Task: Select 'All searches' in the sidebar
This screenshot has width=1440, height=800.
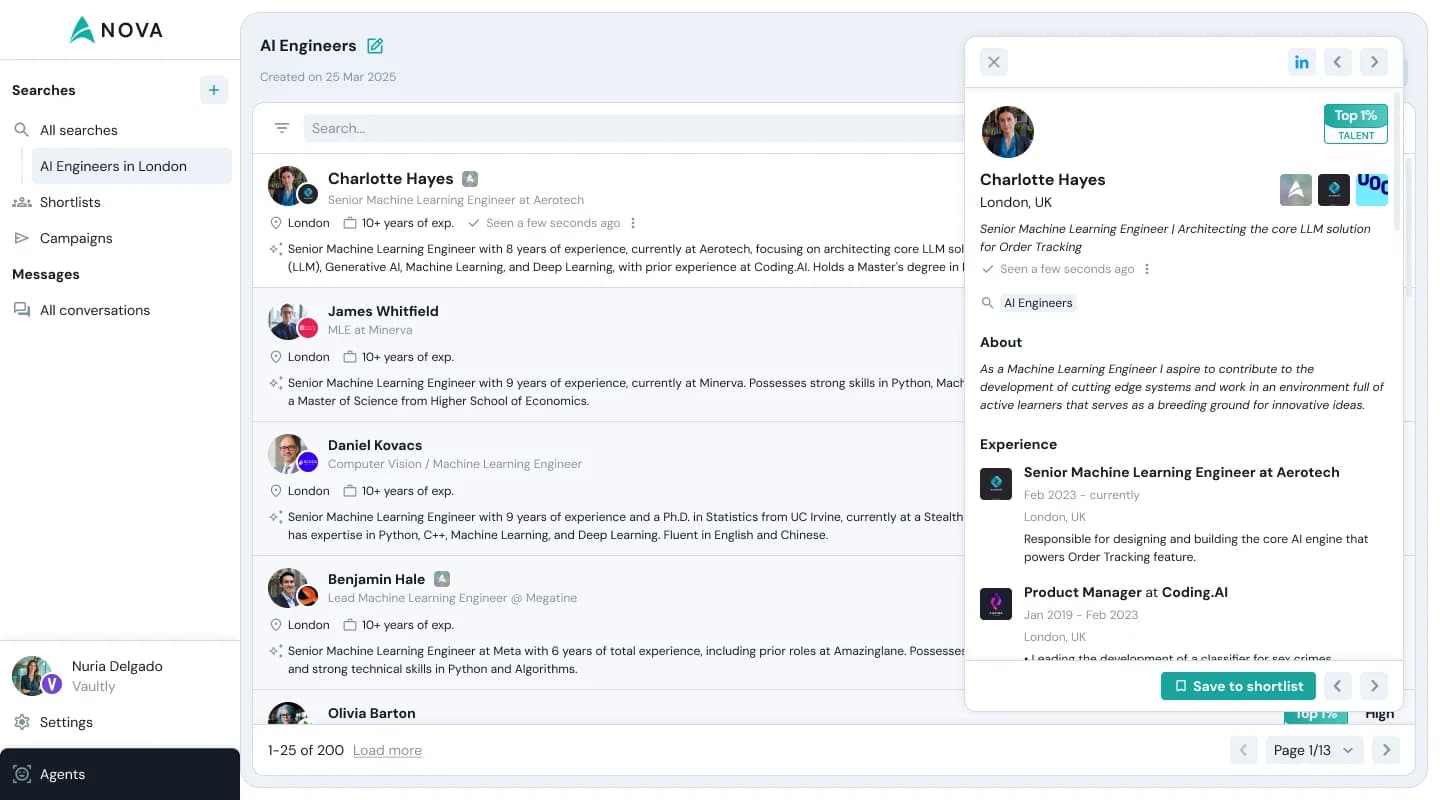Action: (x=78, y=130)
